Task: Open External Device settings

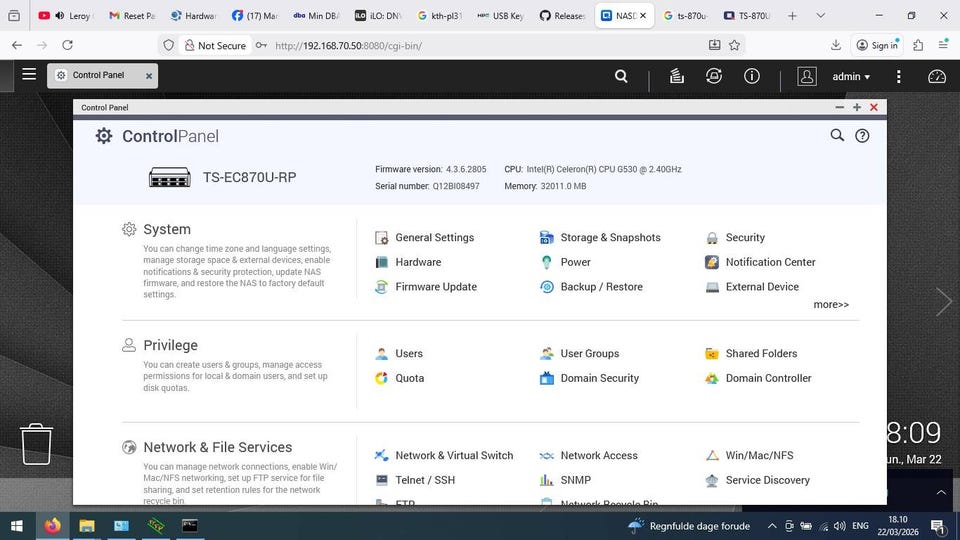Action: [752, 287]
